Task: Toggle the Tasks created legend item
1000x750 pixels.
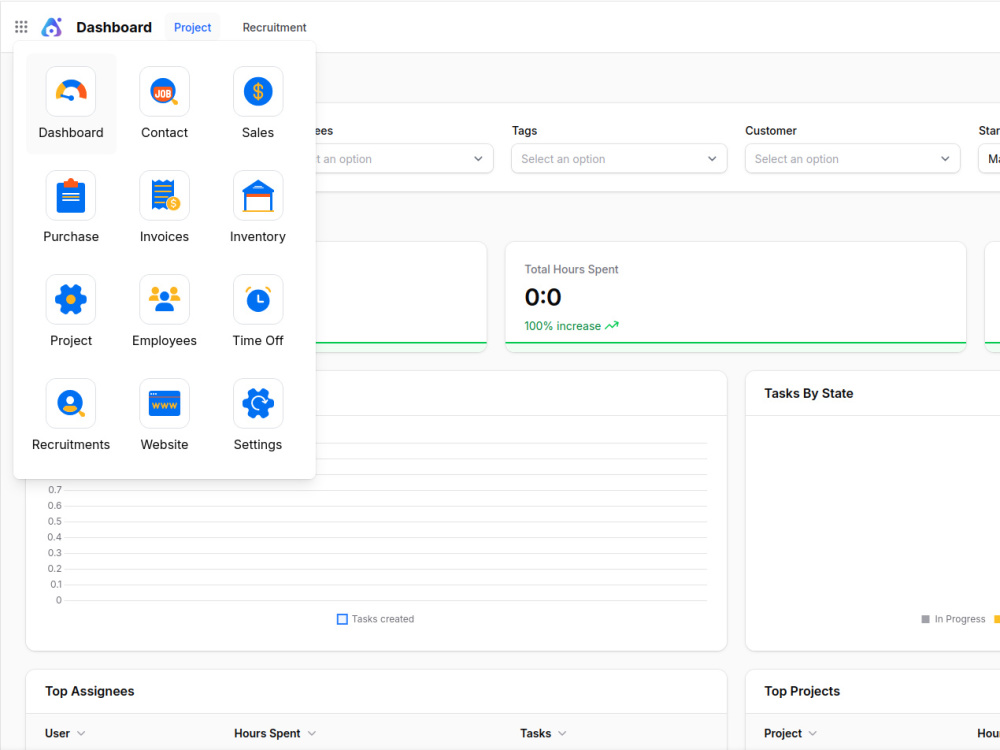Action: click(x=376, y=619)
